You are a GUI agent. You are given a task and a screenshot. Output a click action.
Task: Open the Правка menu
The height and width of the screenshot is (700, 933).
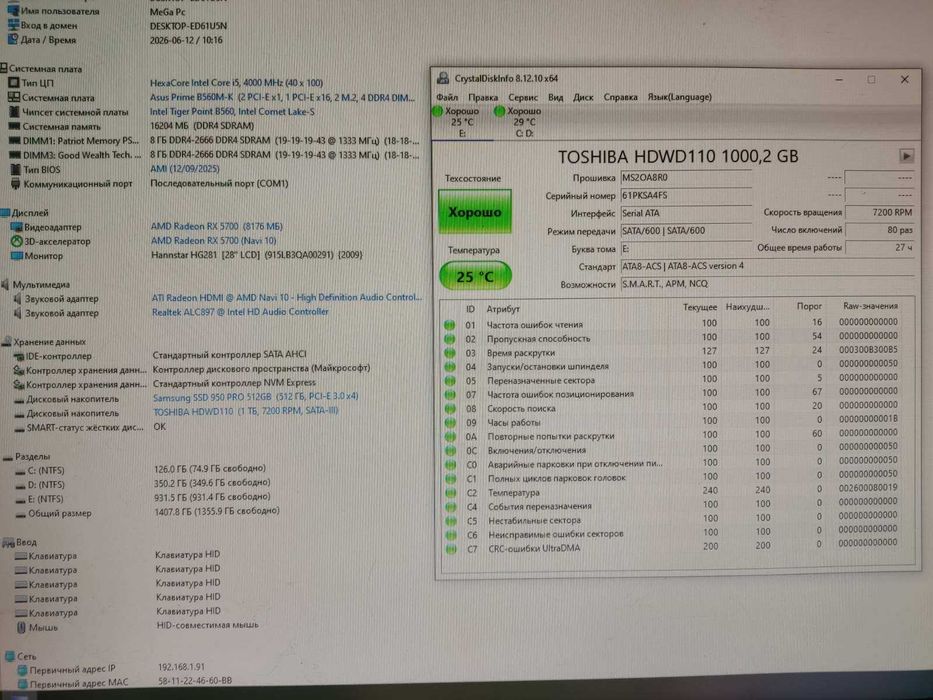click(483, 97)
